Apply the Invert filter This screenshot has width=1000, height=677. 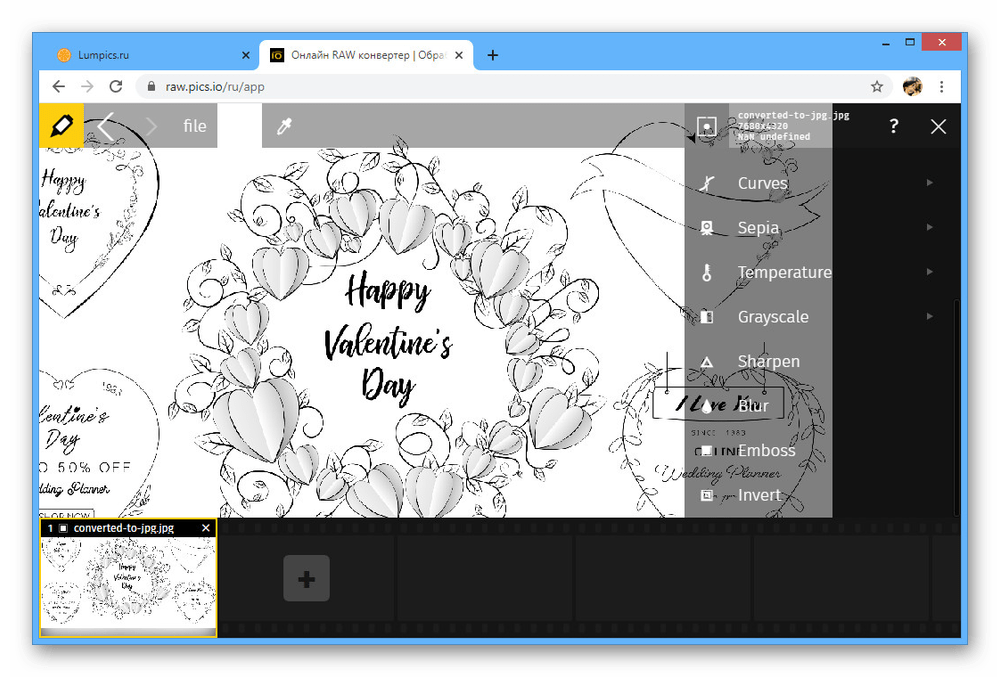[x=759, y=495]
